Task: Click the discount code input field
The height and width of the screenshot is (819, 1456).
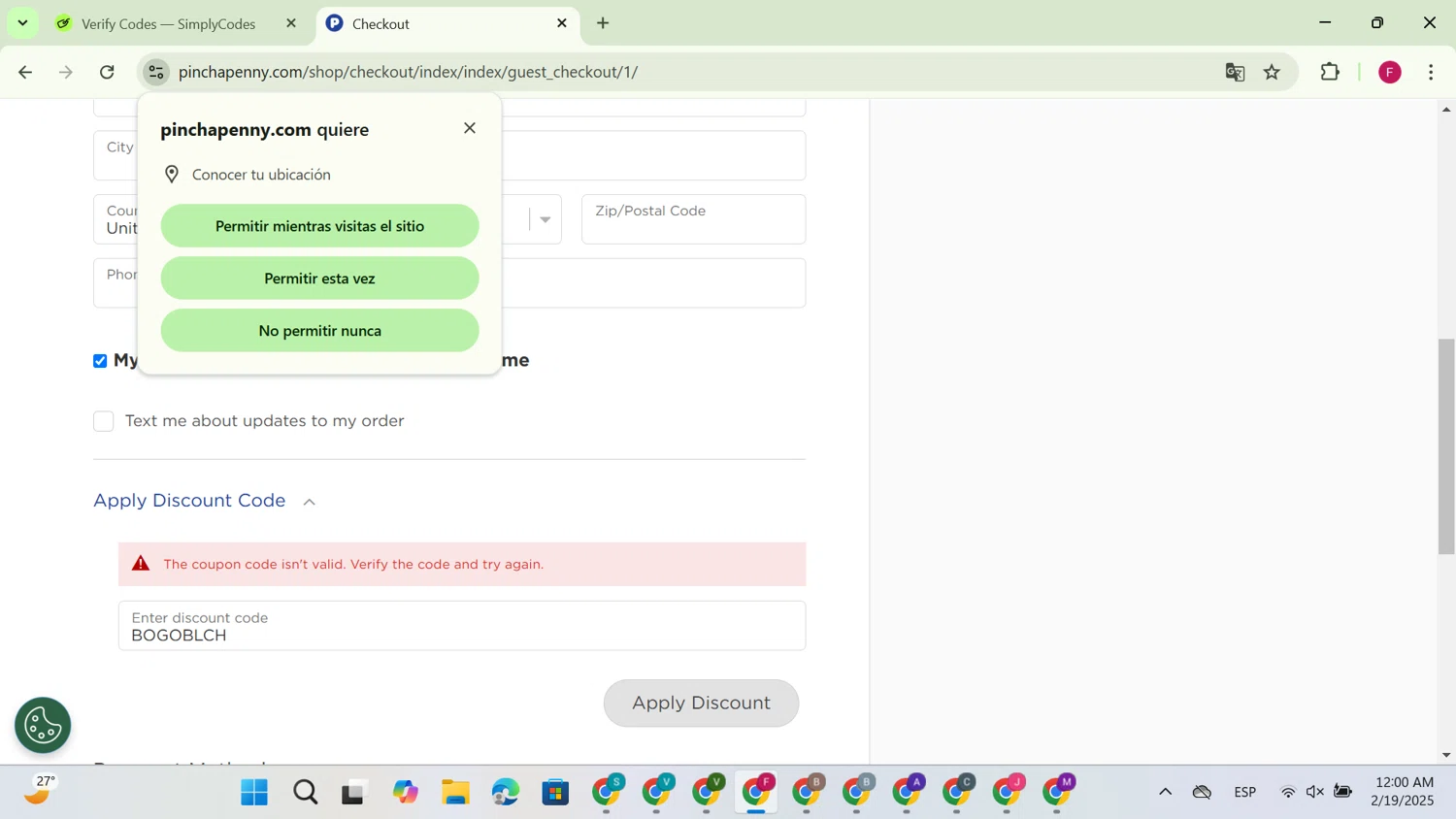Action: pyautogui.click(x=462, y=626)
